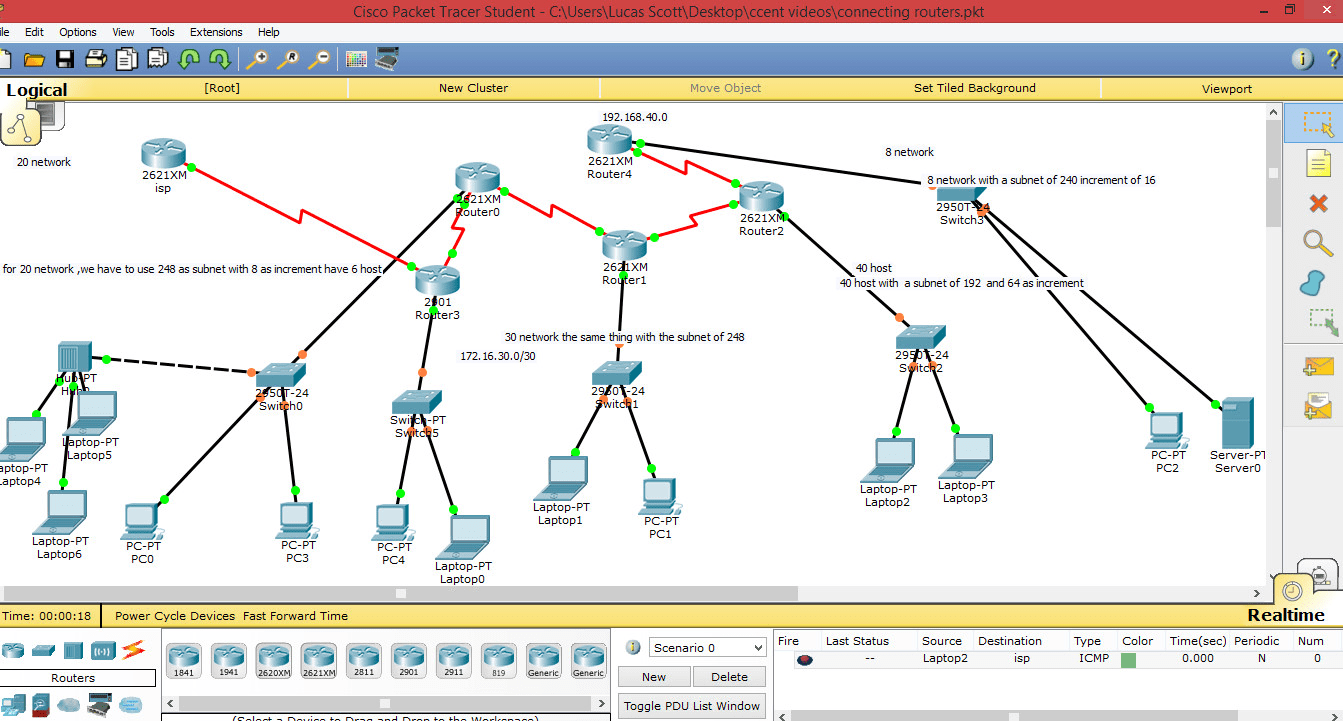The image size is (1343, 721).
Task: Click Fast Forward Time
Action: 295,616
